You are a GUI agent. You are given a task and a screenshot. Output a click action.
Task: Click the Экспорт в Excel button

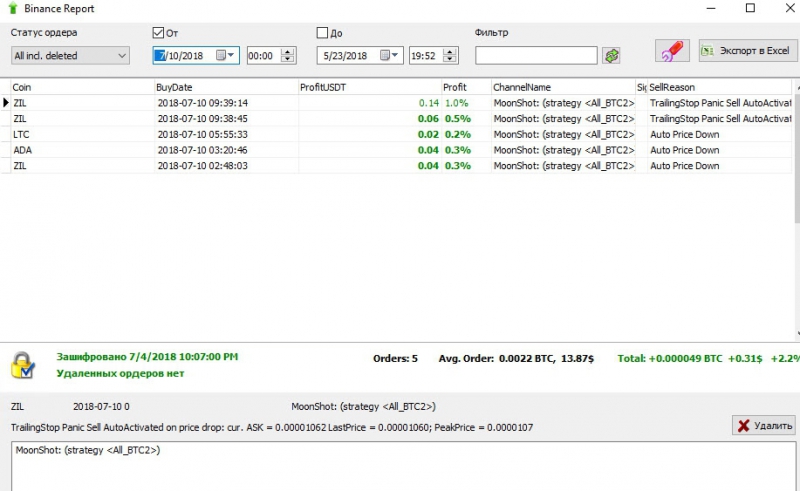point(746,51)
